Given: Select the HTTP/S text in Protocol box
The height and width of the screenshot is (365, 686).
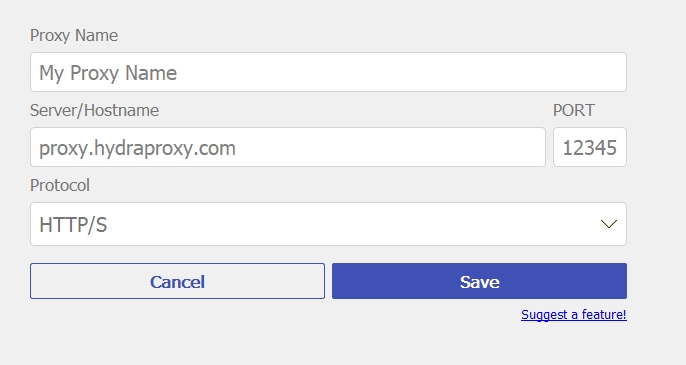Looking at the screenshot, I should tap(73, 225).
